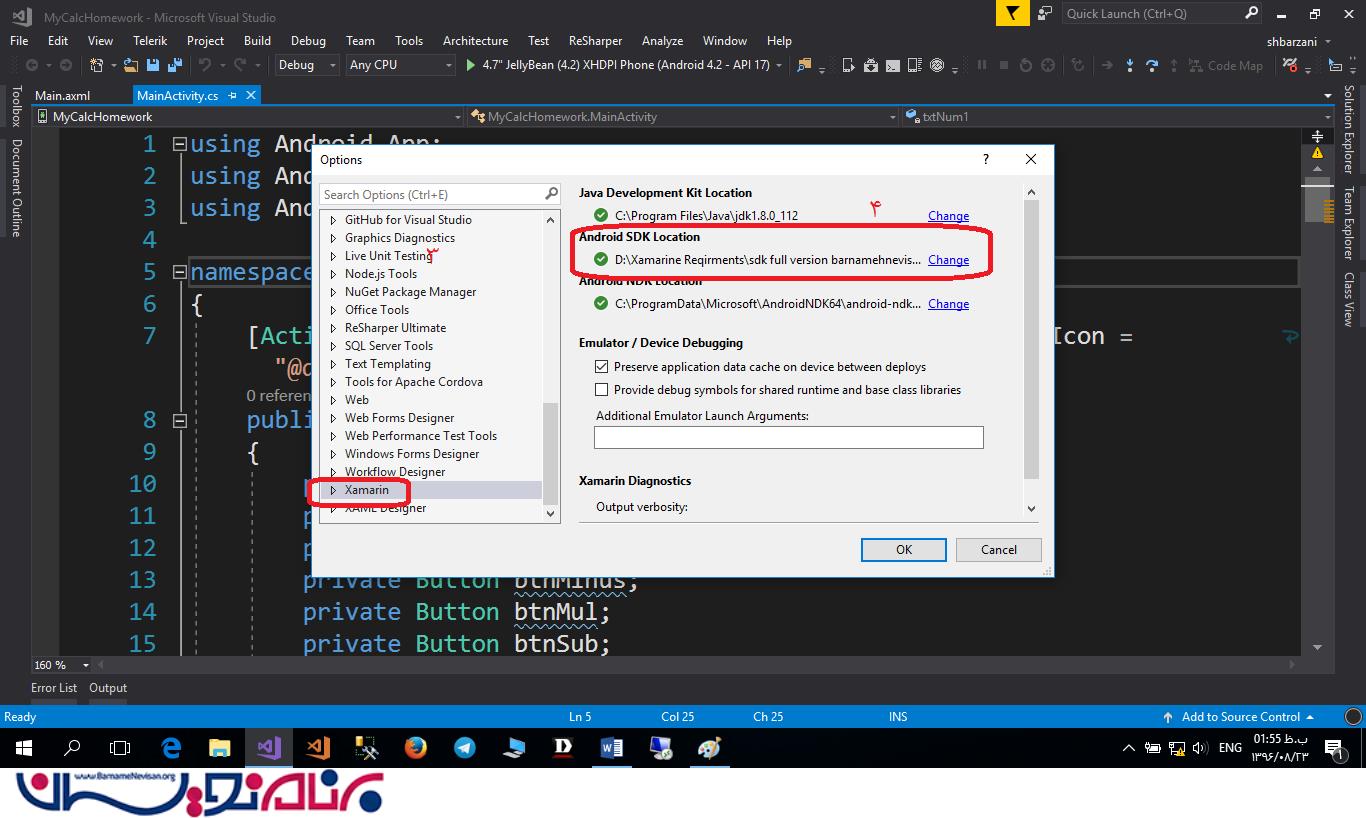Click the Visual Studio taskbar icon
This screenshot has height=818, width=1366.
tap(268, 747)
